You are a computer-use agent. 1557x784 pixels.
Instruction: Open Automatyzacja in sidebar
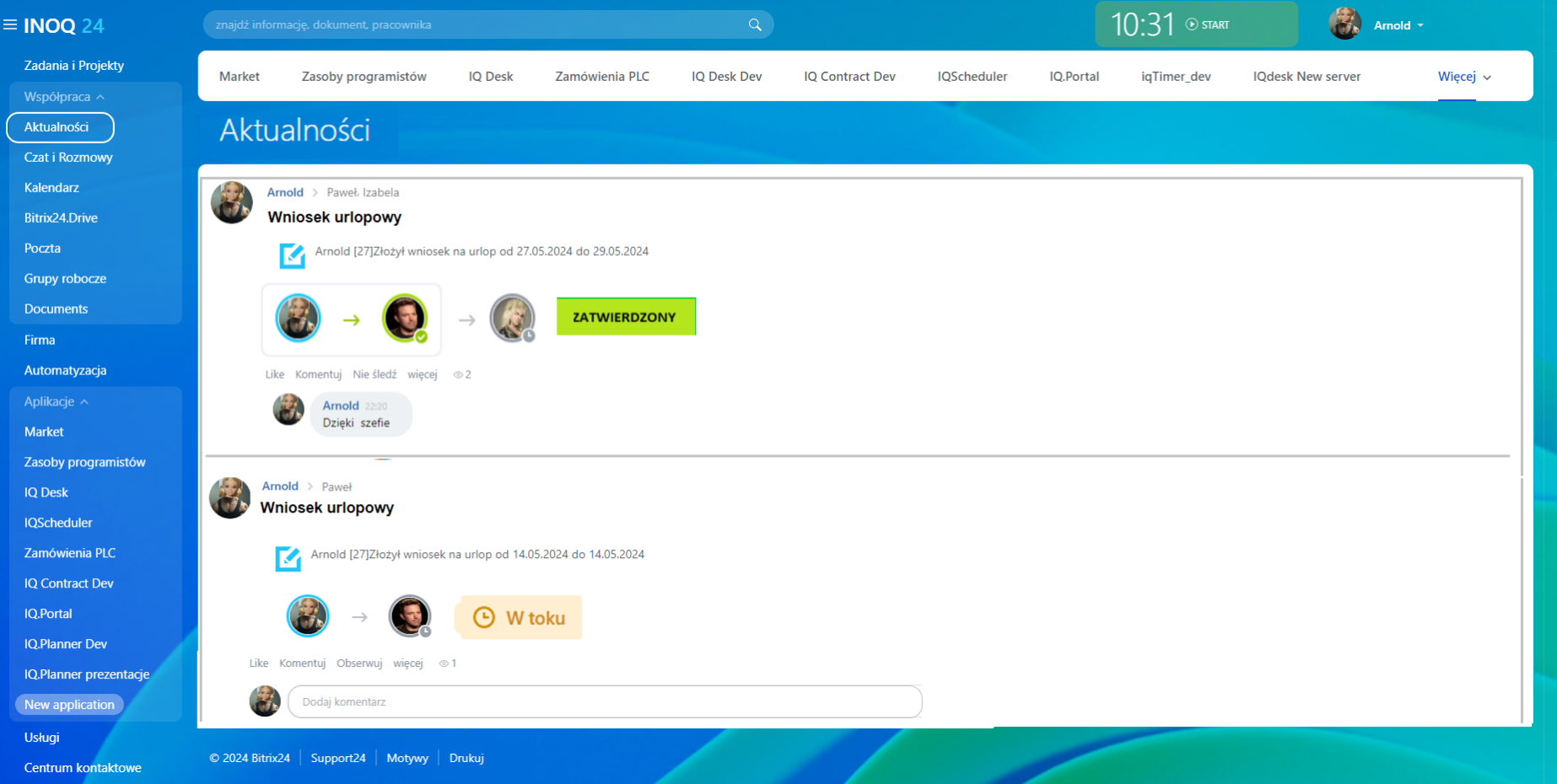65,371
